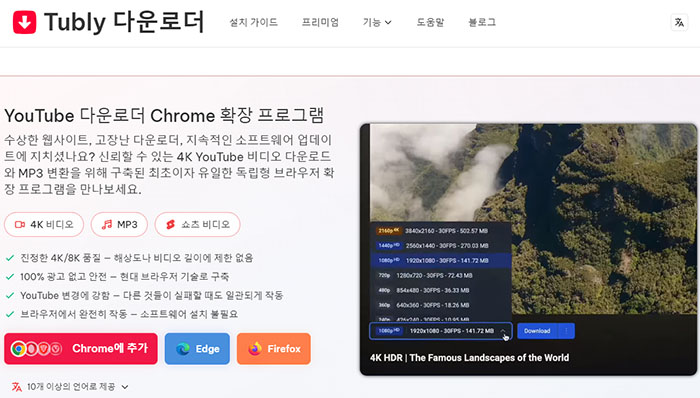Select the 1440p 2560x1440 quality option
Viewport: 700px width, 398px height.
pos(441,245)
